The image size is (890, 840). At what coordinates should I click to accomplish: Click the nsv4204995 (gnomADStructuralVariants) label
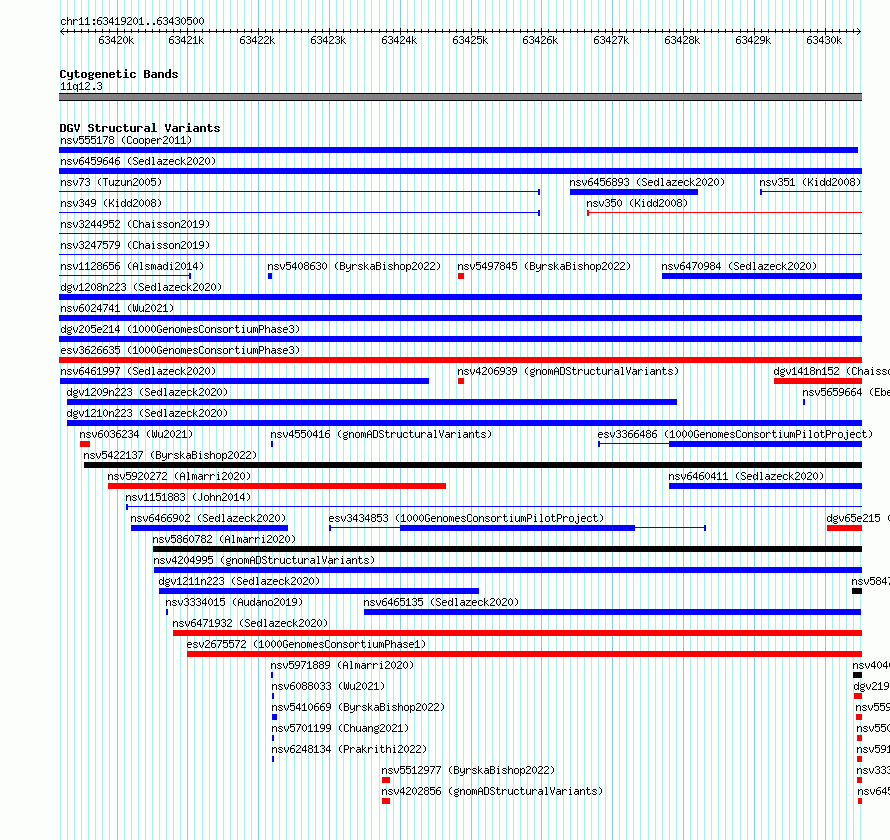pyautogui.click(x=264, y=560)
